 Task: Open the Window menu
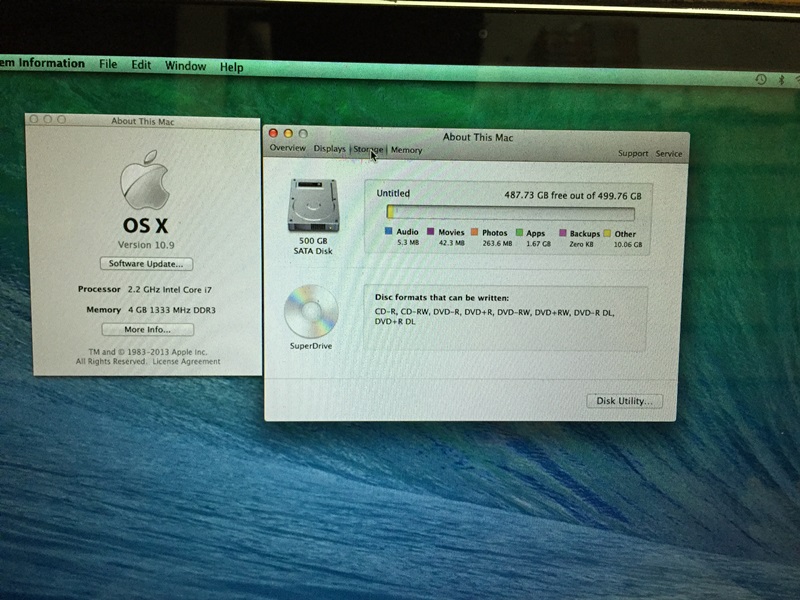tap(185, 66)
